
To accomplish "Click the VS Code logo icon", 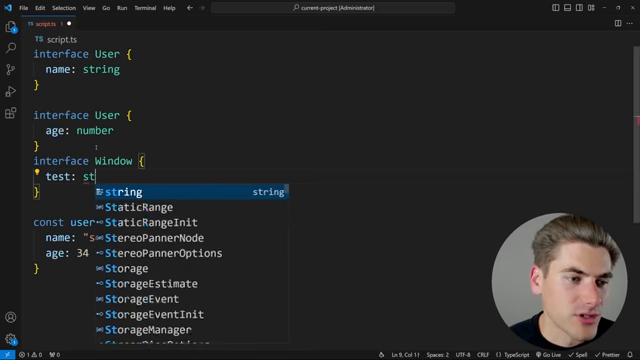I will coord(8,8).
